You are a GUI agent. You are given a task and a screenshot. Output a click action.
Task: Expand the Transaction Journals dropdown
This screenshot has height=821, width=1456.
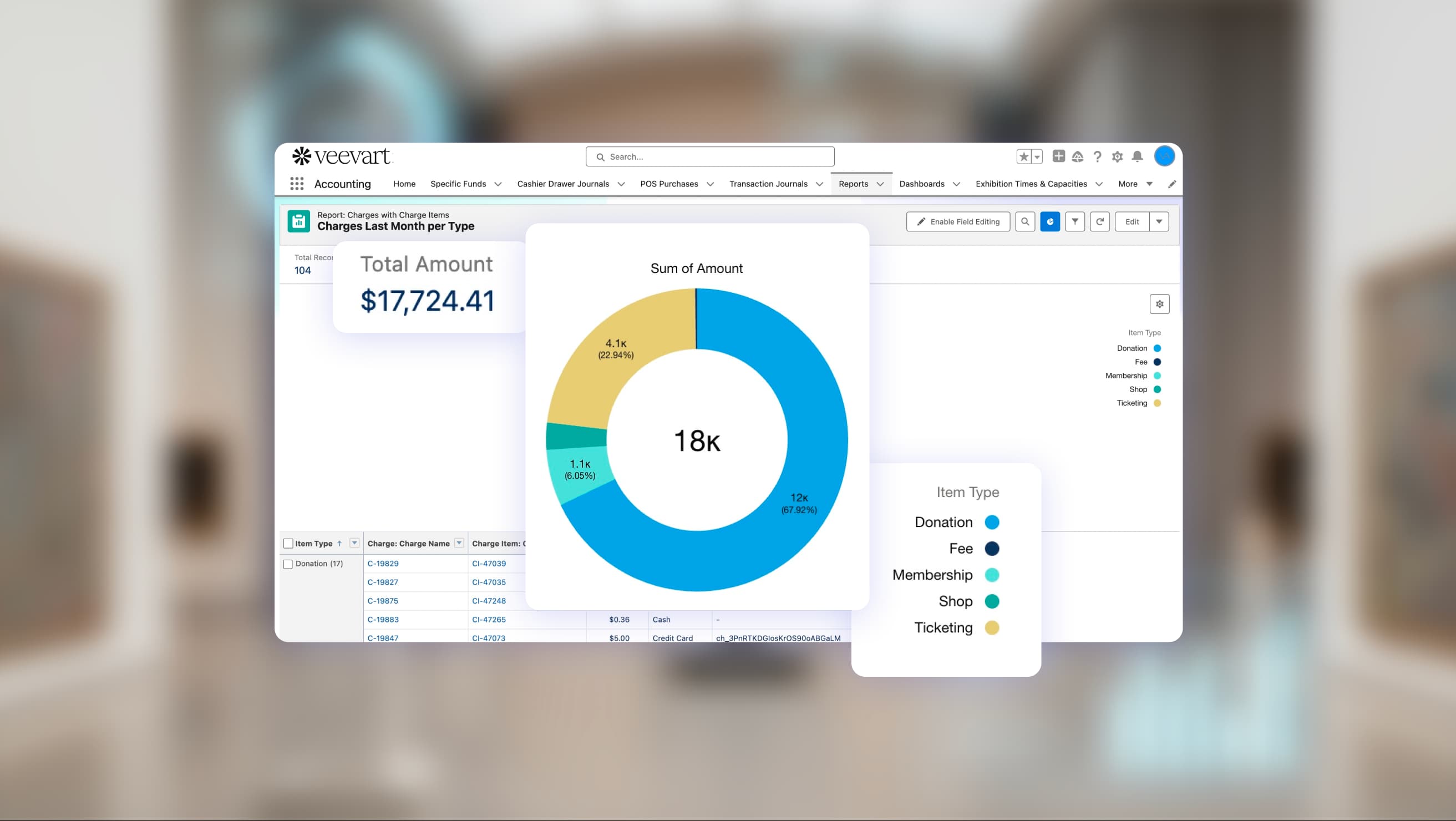tap(820, 183)
